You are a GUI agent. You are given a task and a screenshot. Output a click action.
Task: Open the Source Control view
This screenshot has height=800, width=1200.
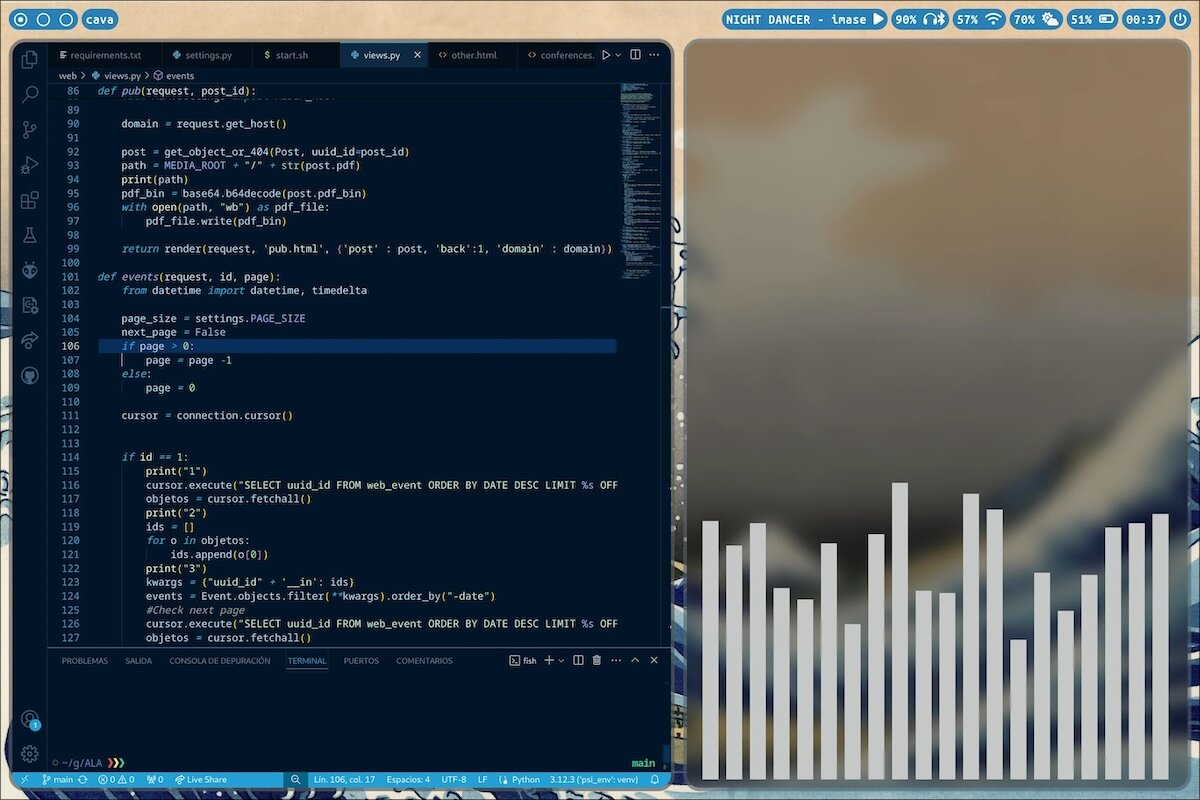(x=30, y=130)
